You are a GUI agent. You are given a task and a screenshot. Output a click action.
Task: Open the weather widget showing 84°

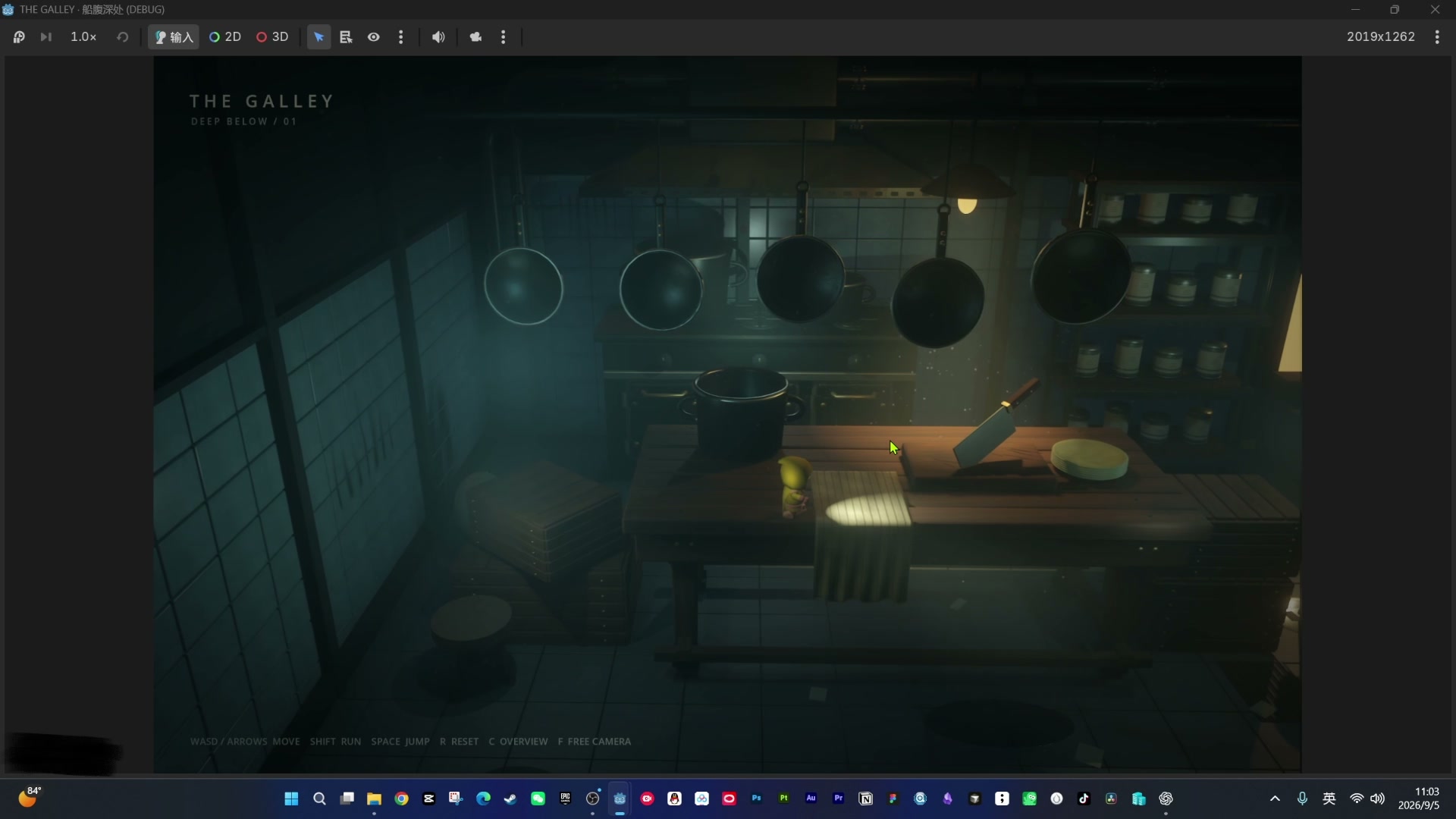pyautogui.click(x=29, y=797)
